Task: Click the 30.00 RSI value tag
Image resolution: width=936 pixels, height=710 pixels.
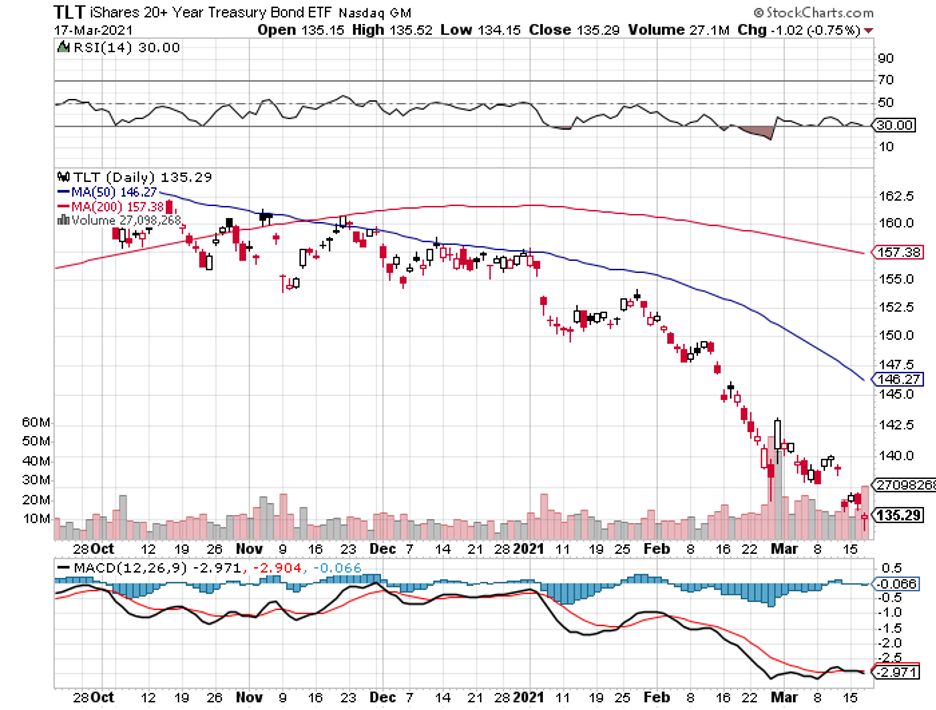Action: coord(894,125)
